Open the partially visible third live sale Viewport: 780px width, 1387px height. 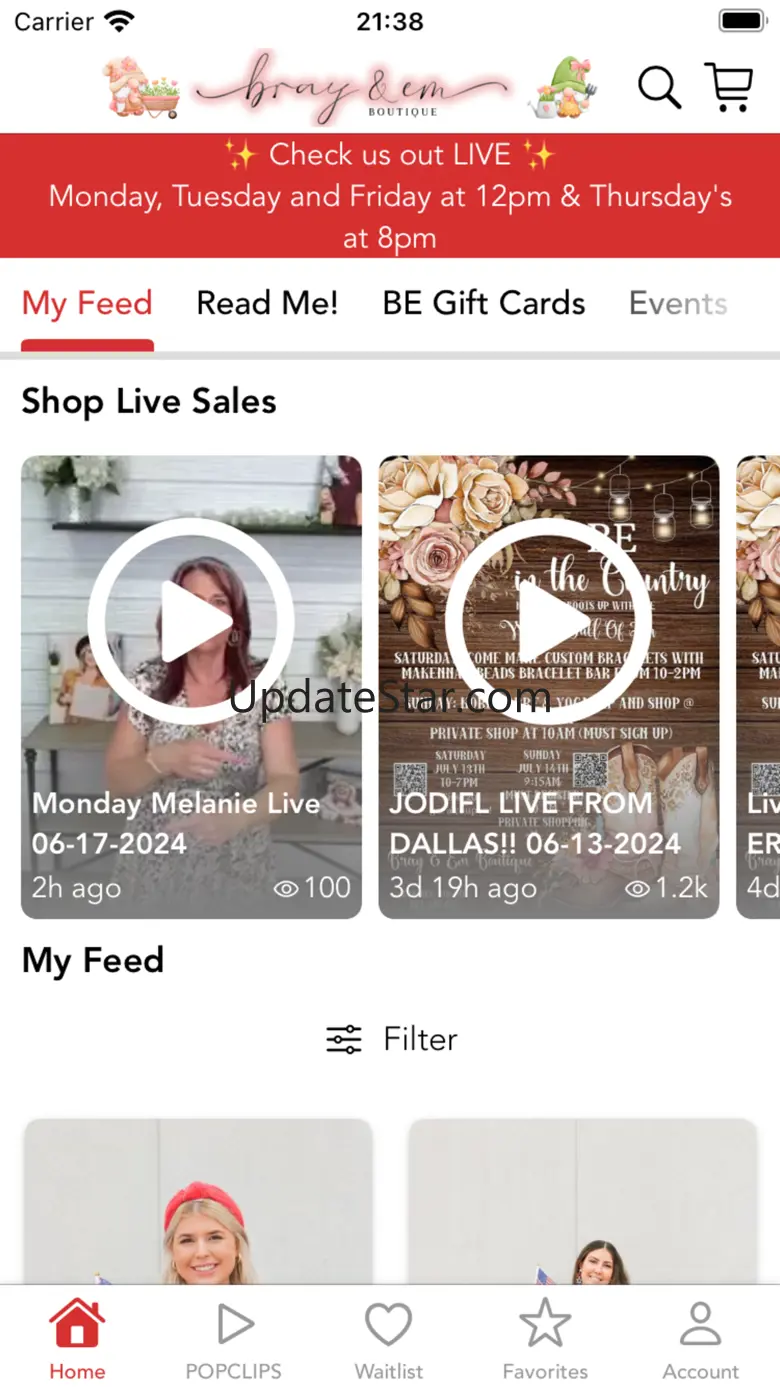click(759, 686)
